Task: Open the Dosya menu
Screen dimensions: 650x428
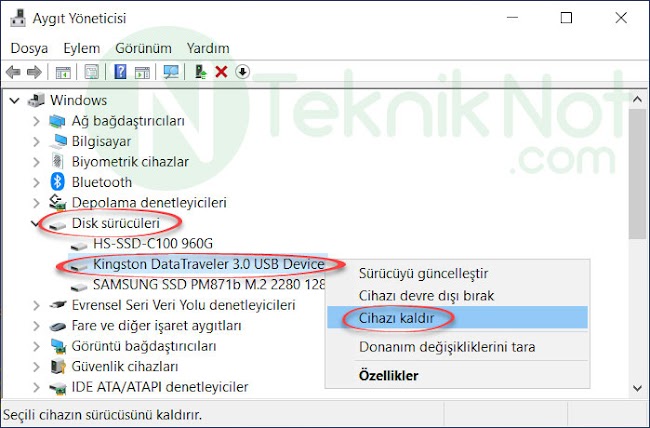Action: [29, 48]
